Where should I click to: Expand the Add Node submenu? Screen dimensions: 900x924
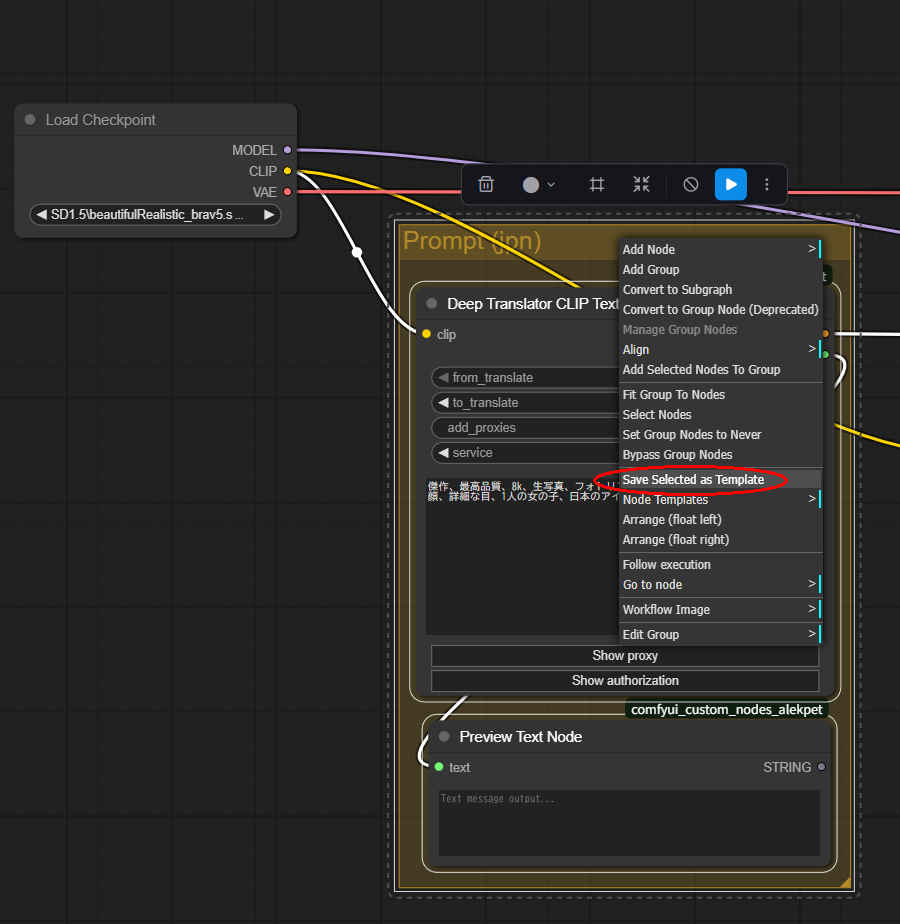coord(720,250)
